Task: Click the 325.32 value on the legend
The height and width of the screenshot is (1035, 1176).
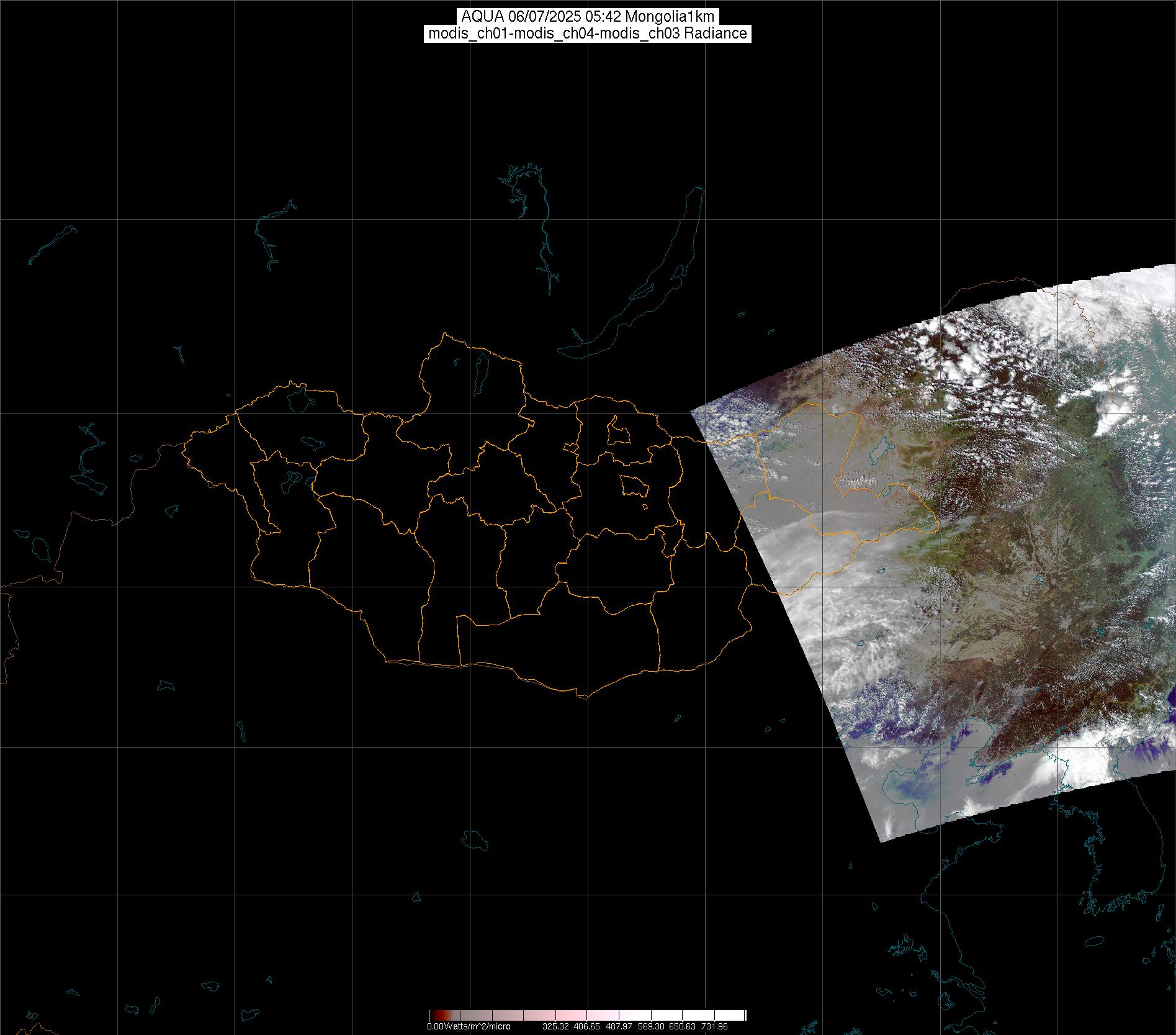Action: click(x=555, y=1027)
